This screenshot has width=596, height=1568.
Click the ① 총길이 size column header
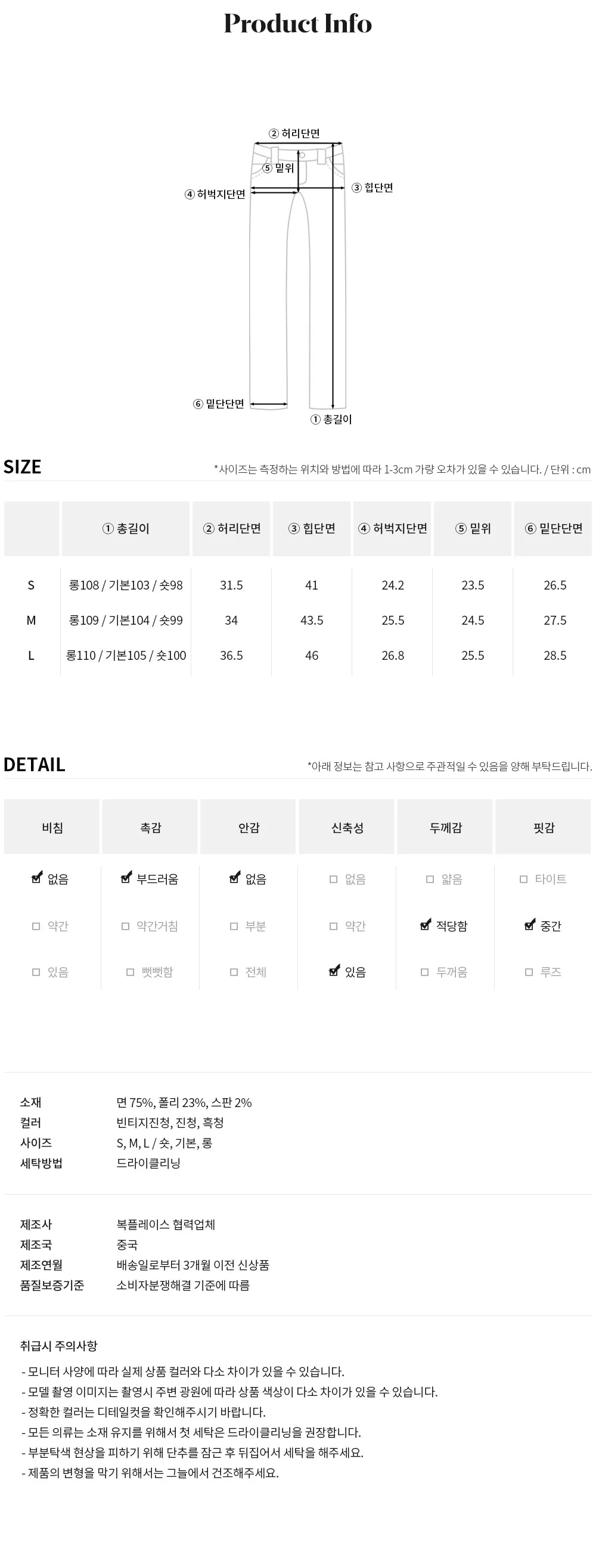pos(126,528)
